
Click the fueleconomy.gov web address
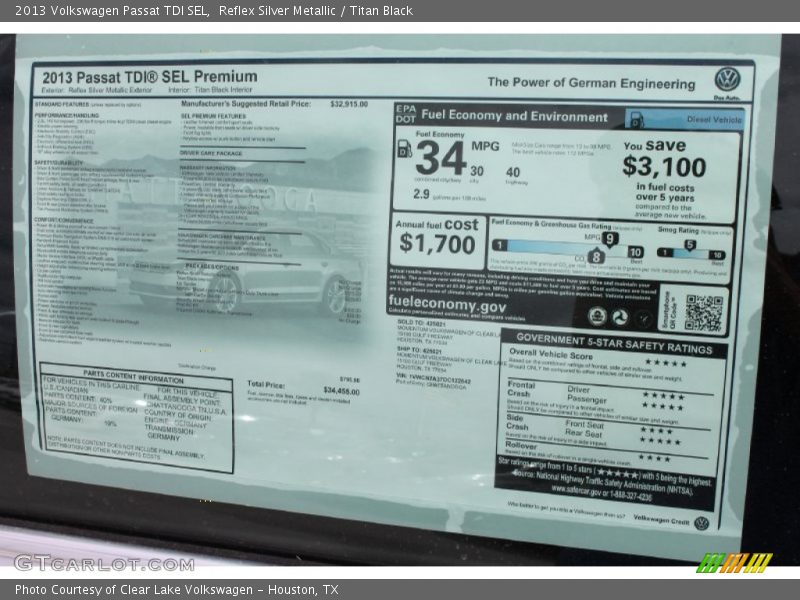(447, 305)
